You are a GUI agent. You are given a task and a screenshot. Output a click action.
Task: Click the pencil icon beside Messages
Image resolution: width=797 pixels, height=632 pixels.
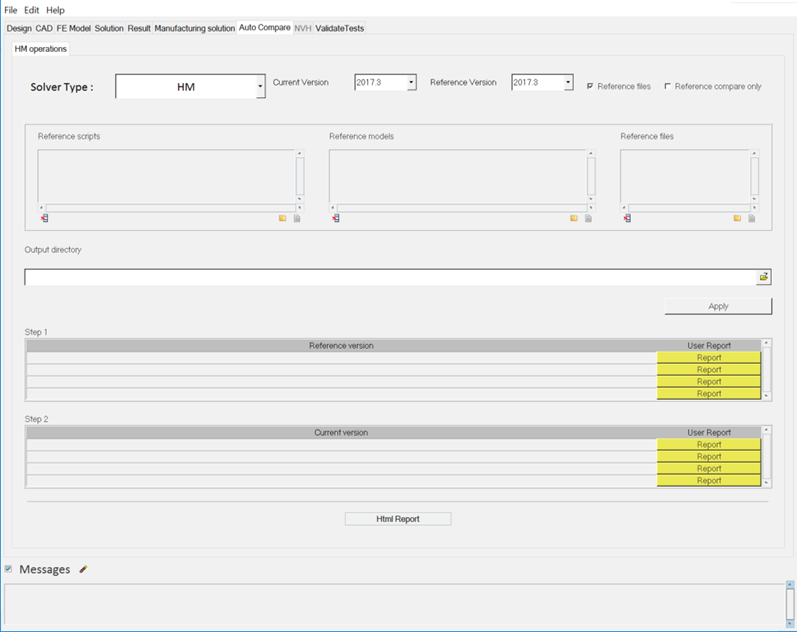tap(84, 569)
